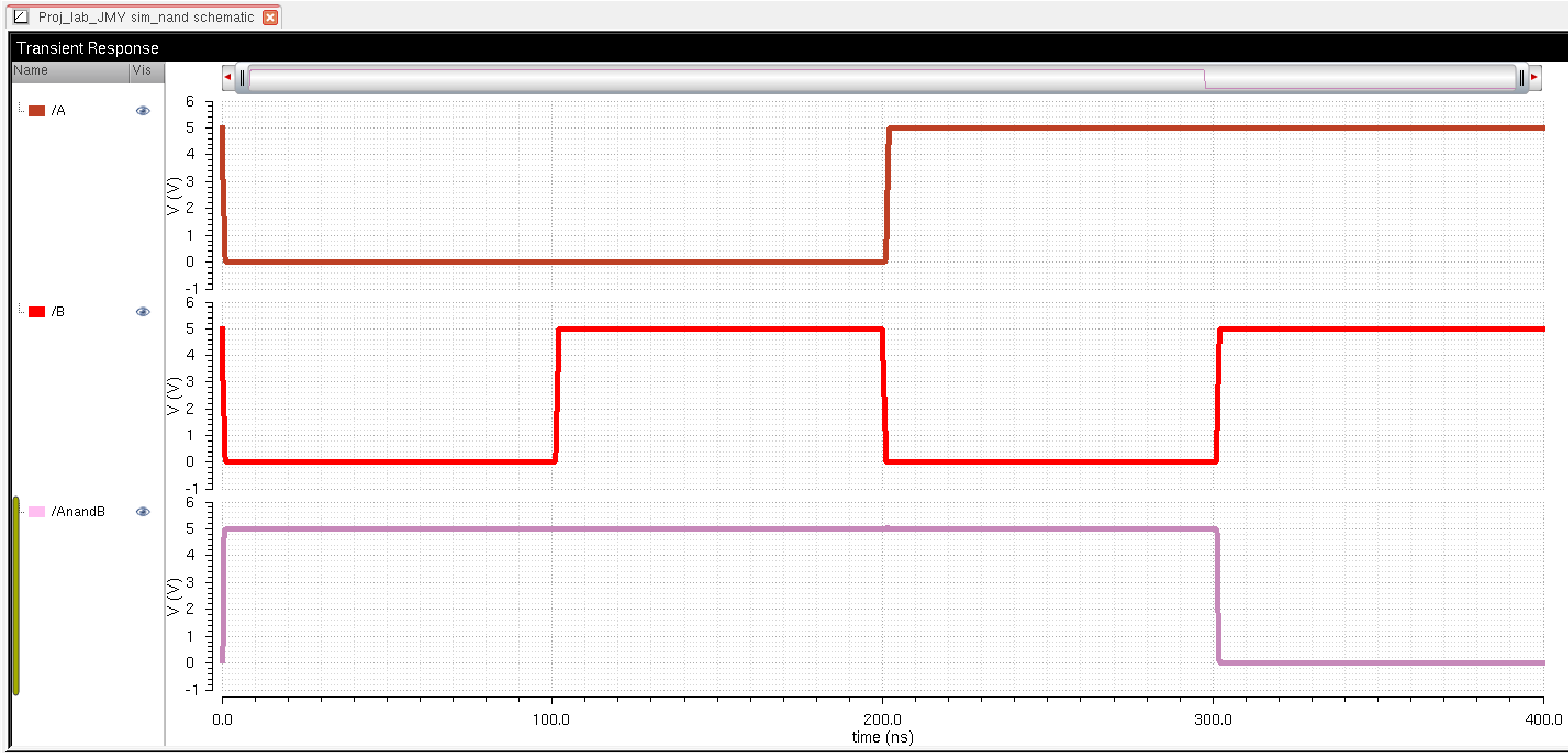This screenshot has height=753, width=1568.
Task: Click the right grip handle of zoom slider
Action: coord(1521,78)
